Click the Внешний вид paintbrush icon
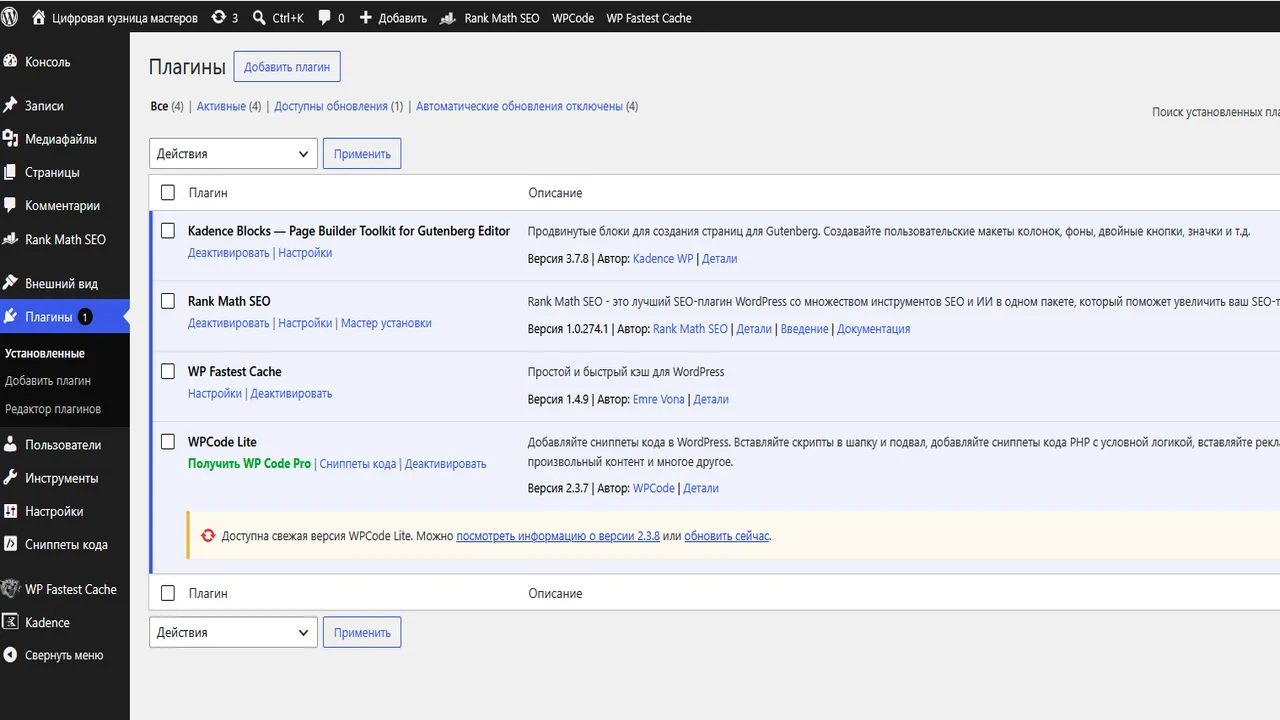 (11, 283)
